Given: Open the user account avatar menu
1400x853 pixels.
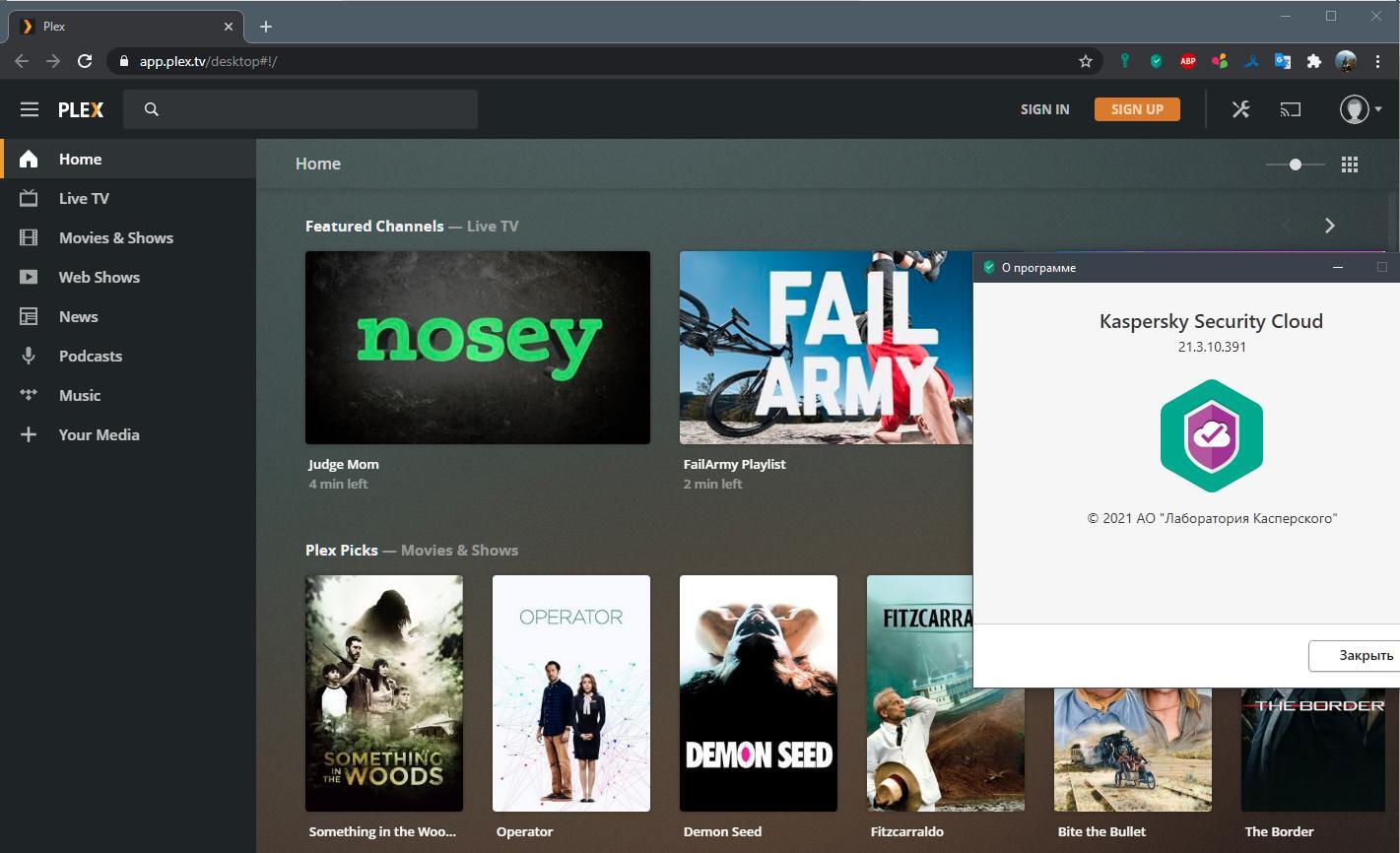Looking at the screenshot, I should [x=1360, y=109].
